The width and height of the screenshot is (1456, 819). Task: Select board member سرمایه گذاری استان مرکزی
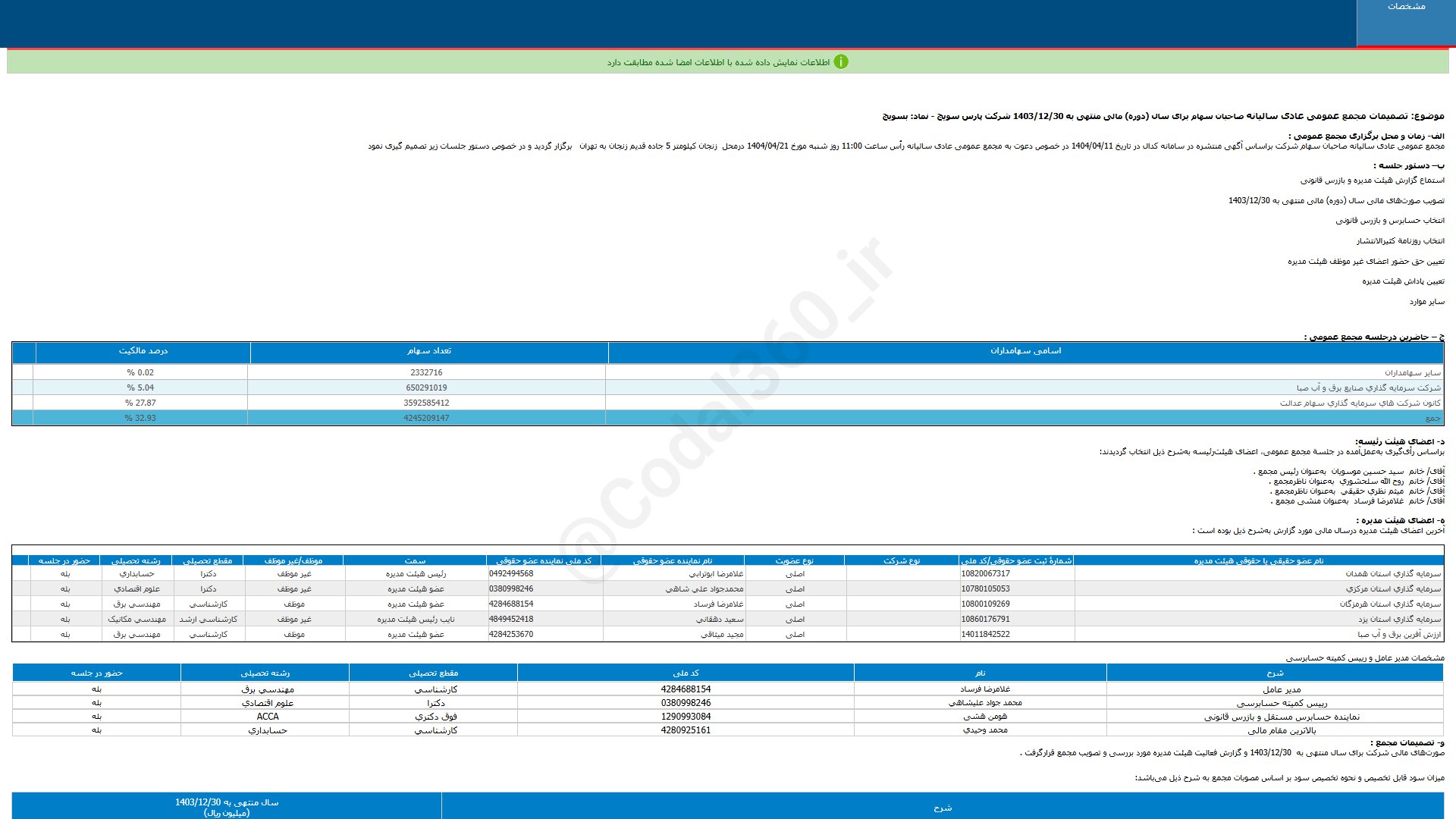coord(1393,589)
